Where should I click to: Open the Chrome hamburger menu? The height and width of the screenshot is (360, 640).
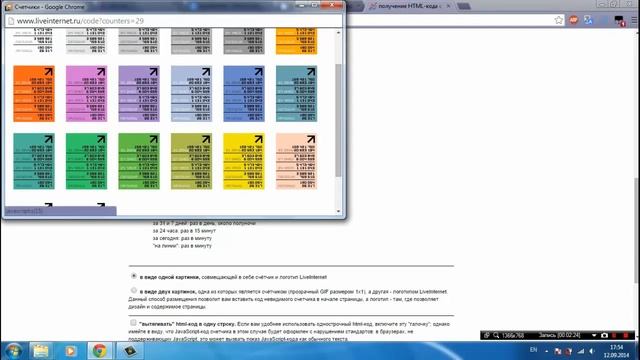coord(635,20)
